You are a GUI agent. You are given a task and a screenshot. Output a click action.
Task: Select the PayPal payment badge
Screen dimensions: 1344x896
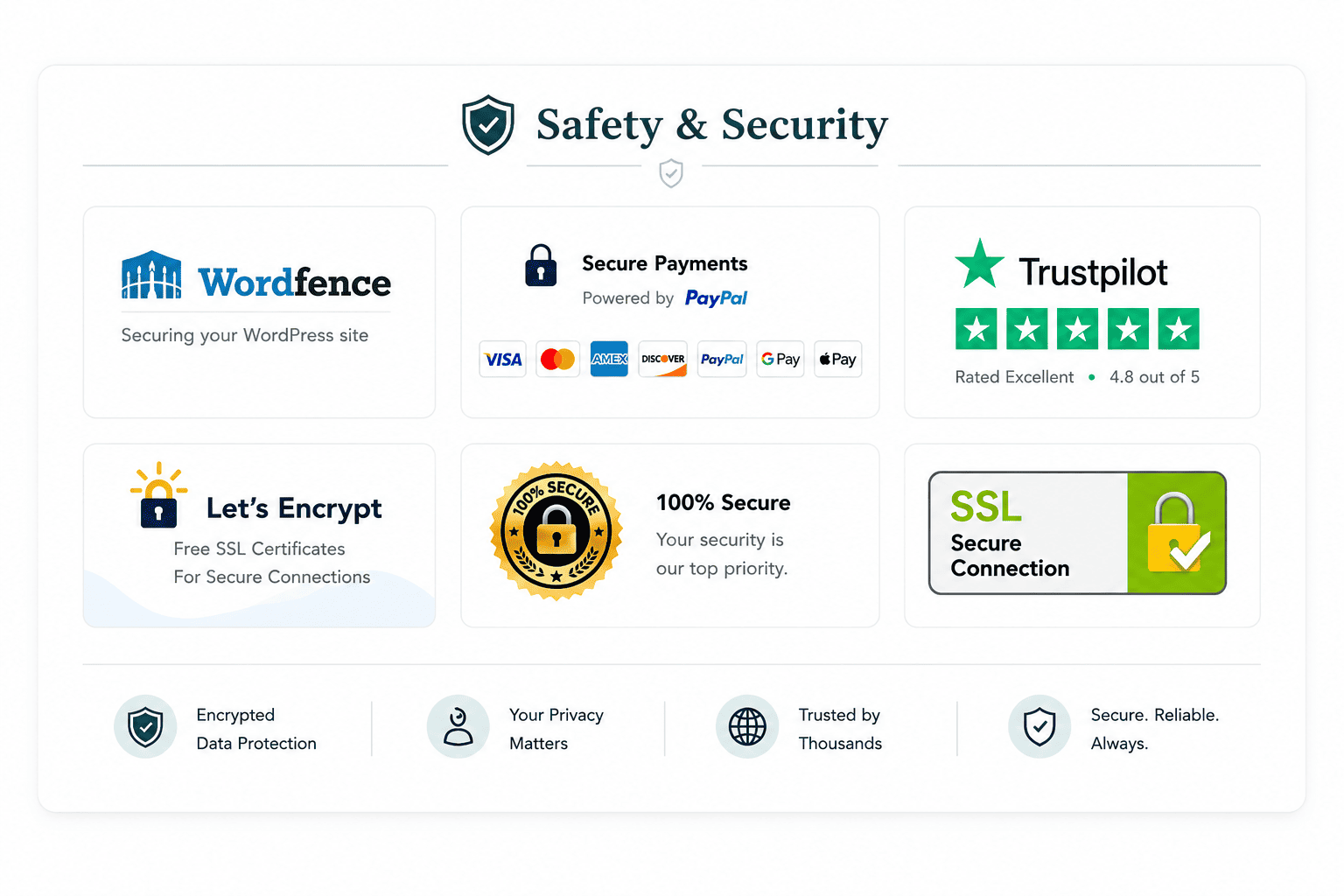point(722,359)
